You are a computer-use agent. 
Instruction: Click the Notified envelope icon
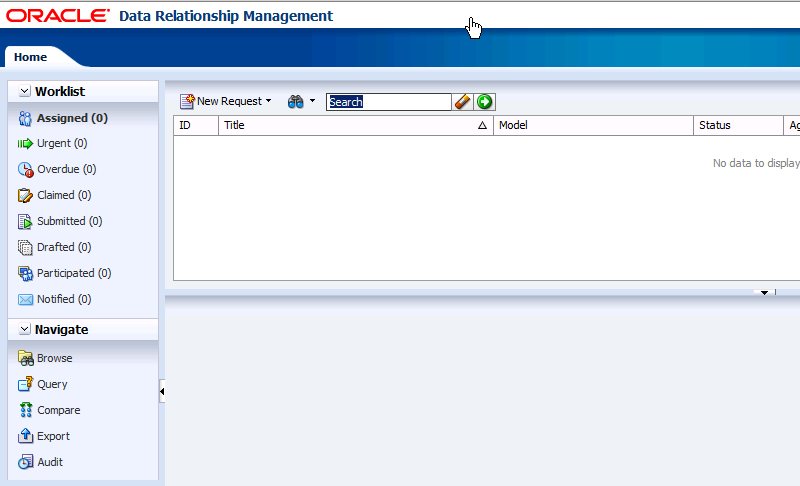click(25, 299)
